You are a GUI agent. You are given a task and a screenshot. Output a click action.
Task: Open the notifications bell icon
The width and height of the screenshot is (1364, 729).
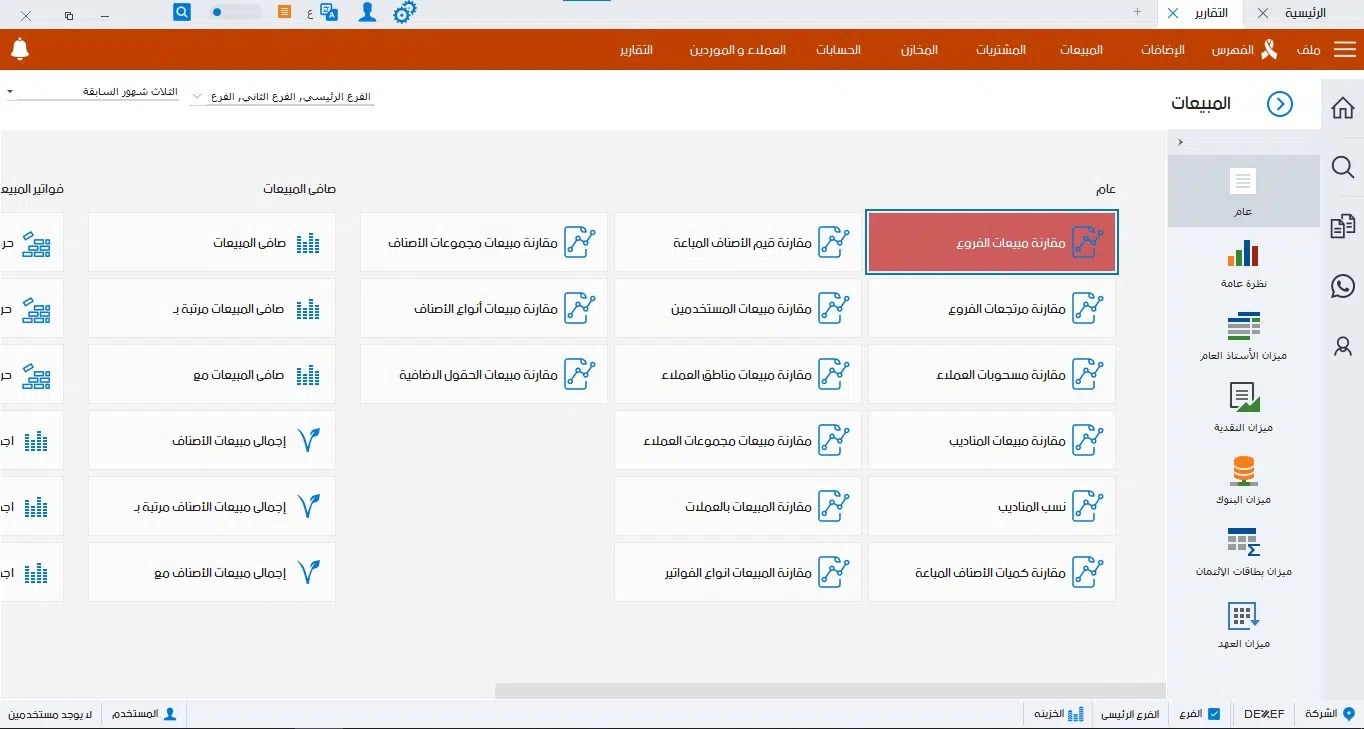click(19, 49)
